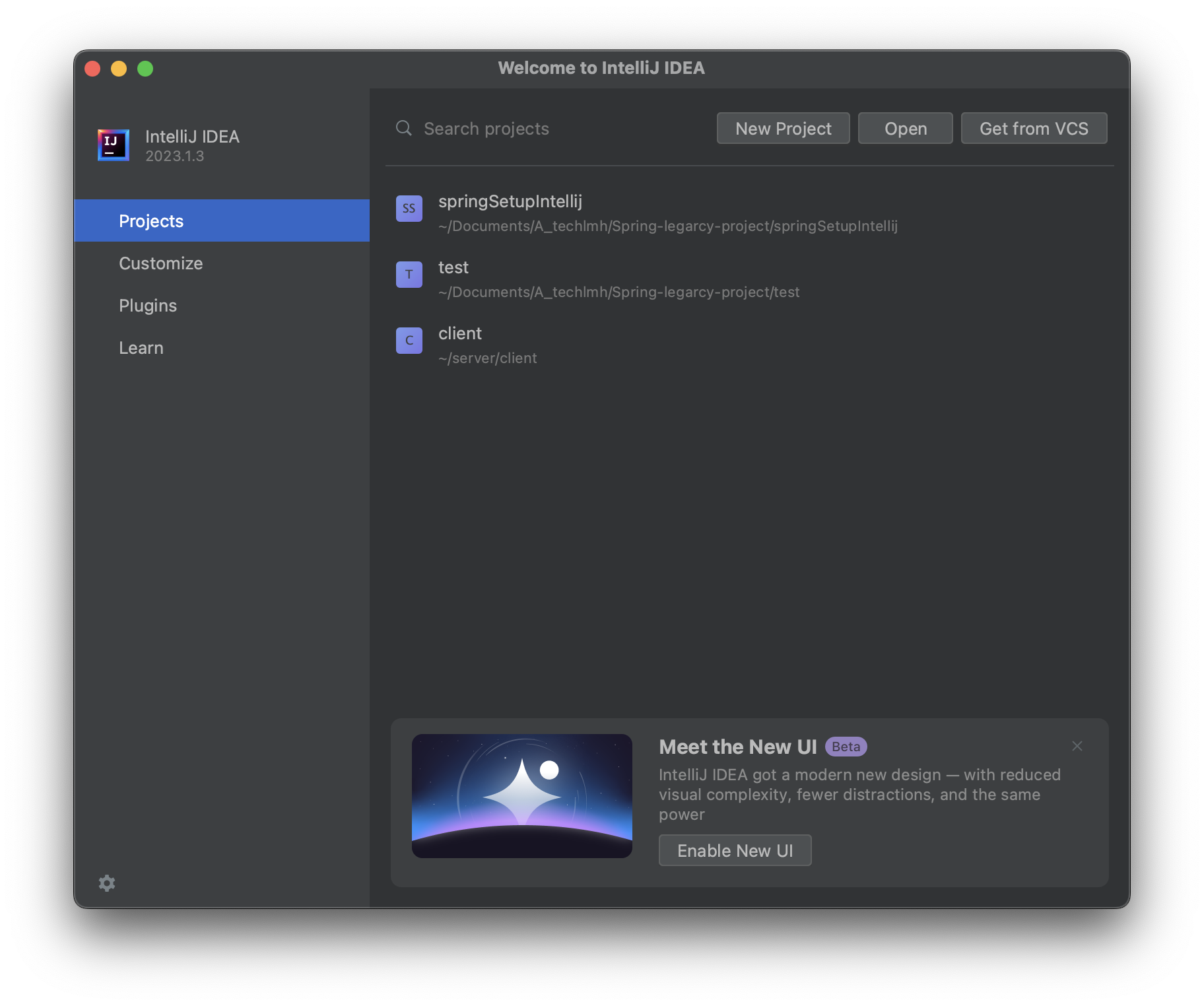This screenshot has width=1204, height=1006.
Task: Enable New UI
Action: coord(735,850)
